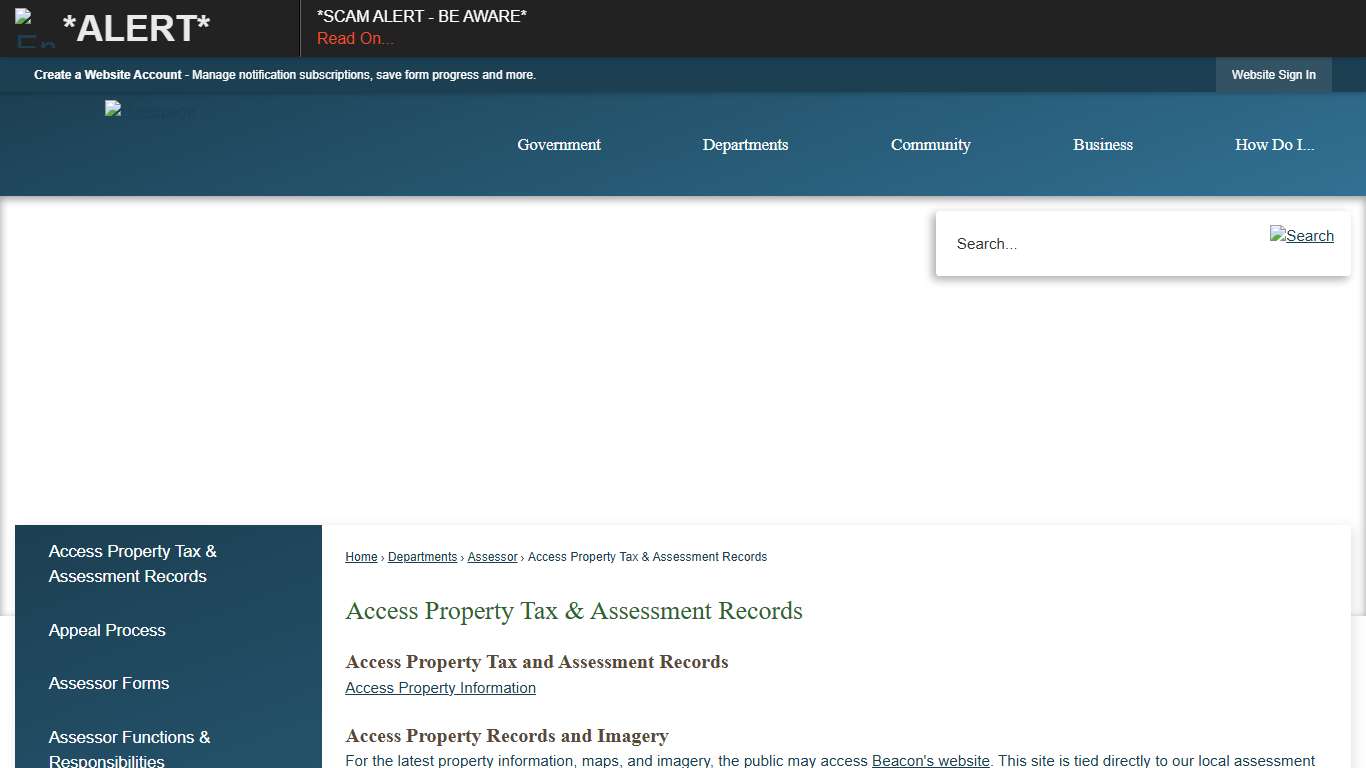The image size is (1366, 768).
Task: Open the Community navigation menu
Action: 930,144
